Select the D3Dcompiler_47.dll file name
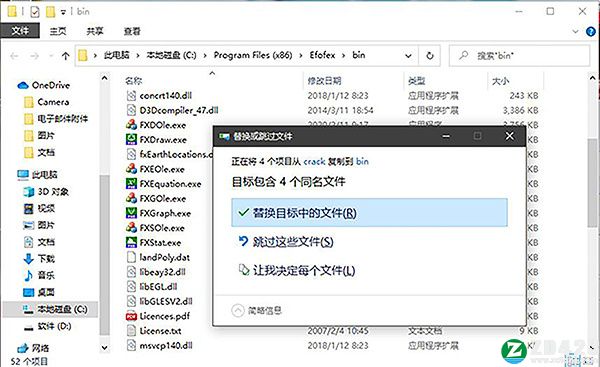The height and width of the screenshot is (367, 600). point(179,110)
